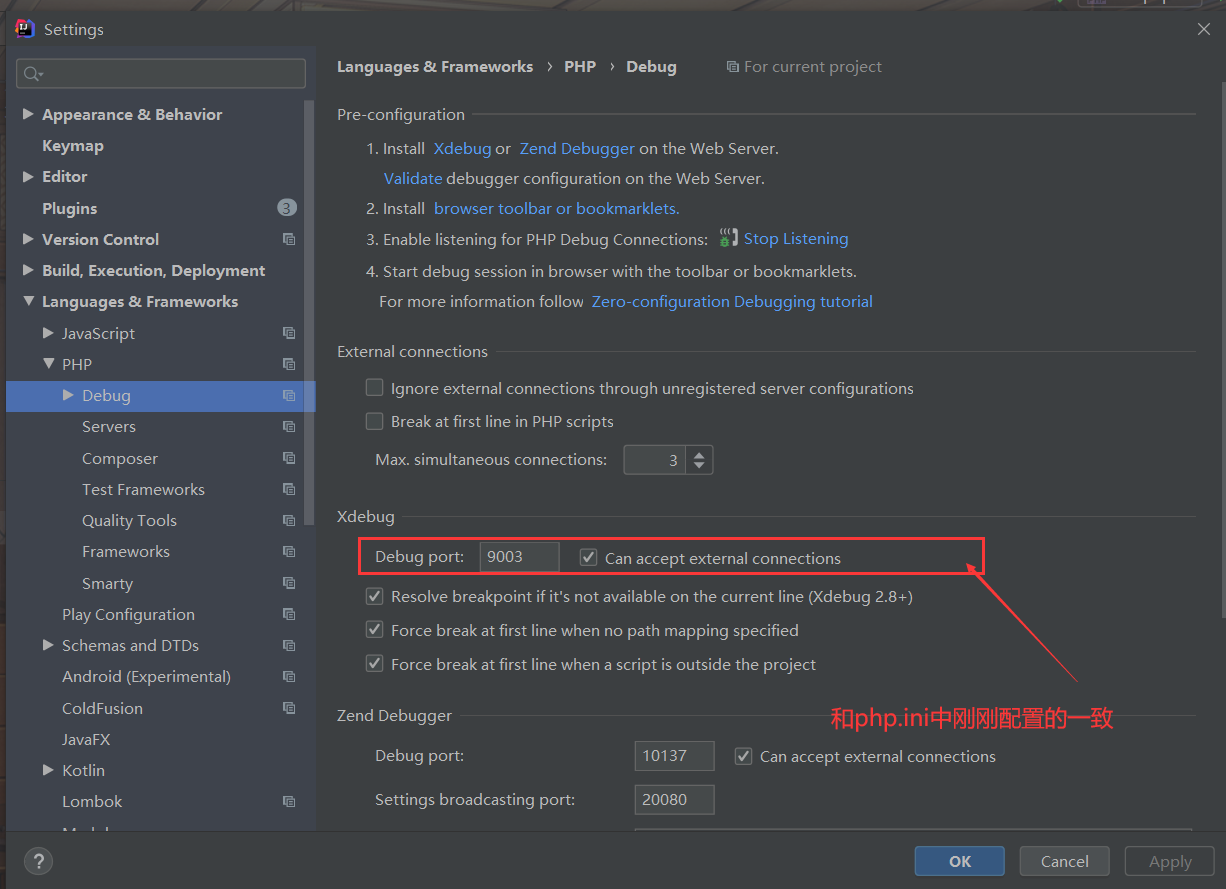This screenshot has width=1226, height=889.
Task: Select Servers under PHP
Action: click(x=109, y=427)
